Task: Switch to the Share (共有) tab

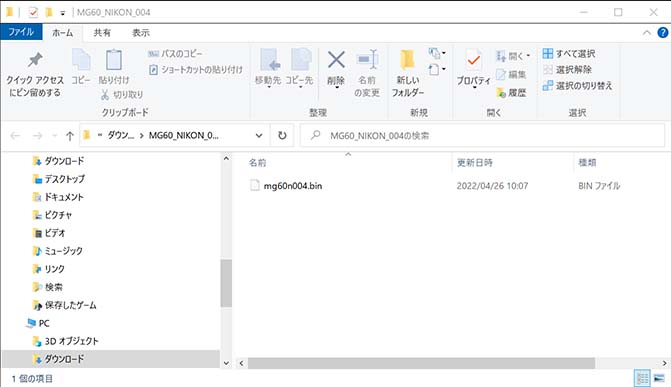Action: pos(102,33)
